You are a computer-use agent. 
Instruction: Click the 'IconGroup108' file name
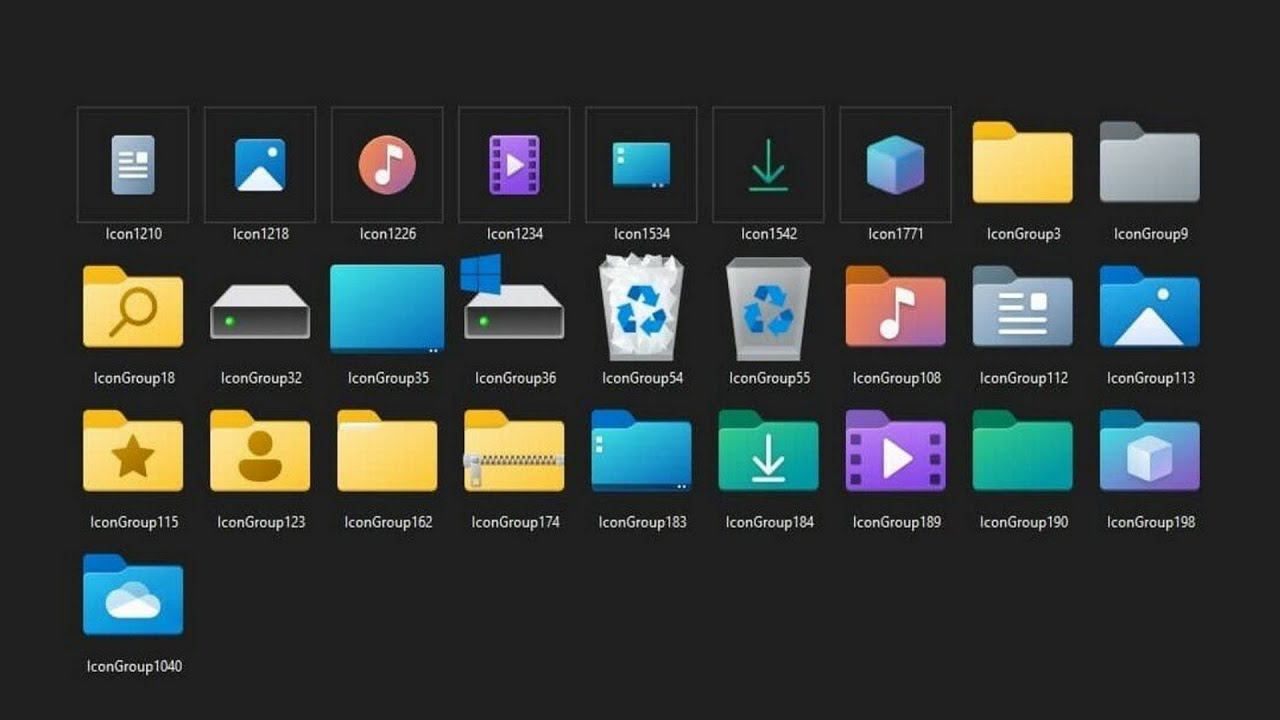click(895, 378)
